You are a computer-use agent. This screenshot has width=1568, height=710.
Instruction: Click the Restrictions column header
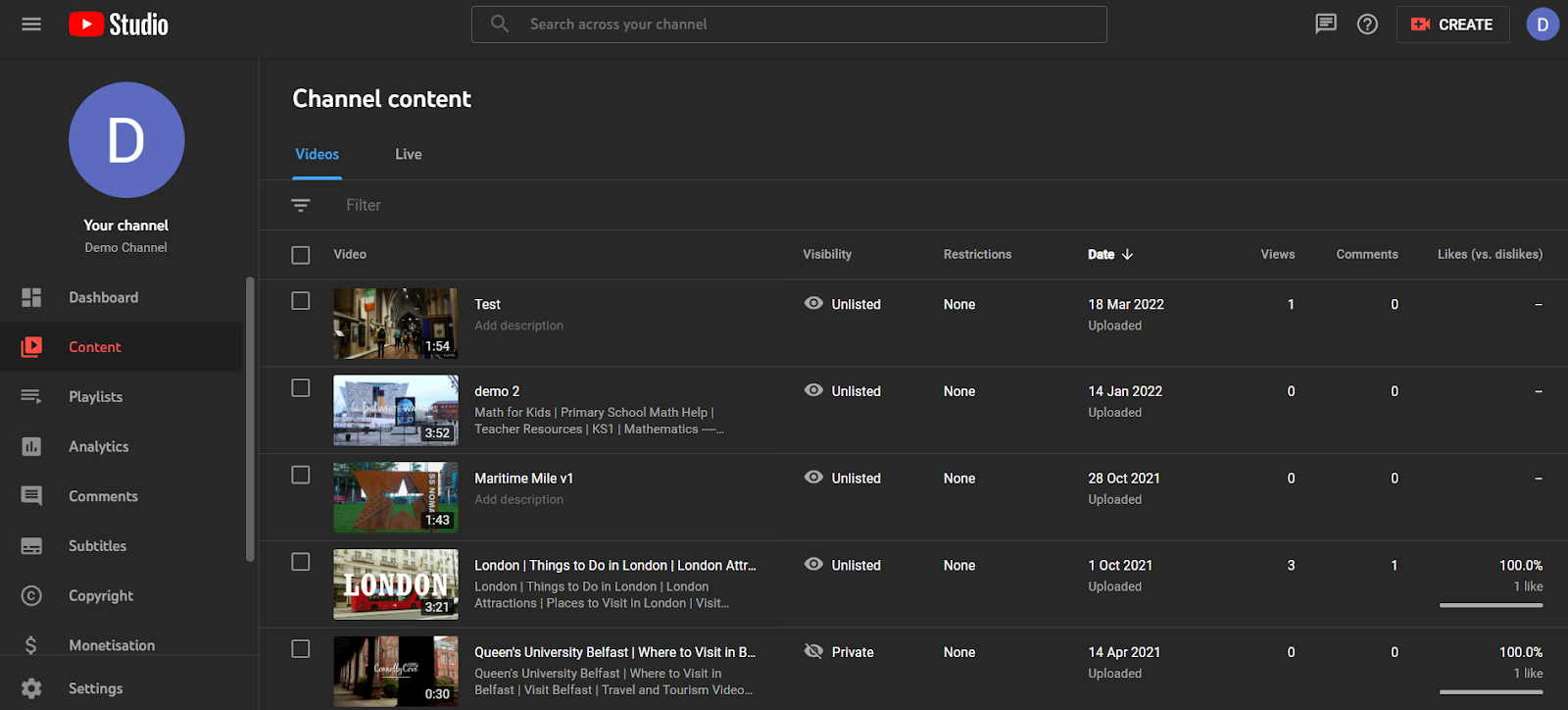click(977, 254)
